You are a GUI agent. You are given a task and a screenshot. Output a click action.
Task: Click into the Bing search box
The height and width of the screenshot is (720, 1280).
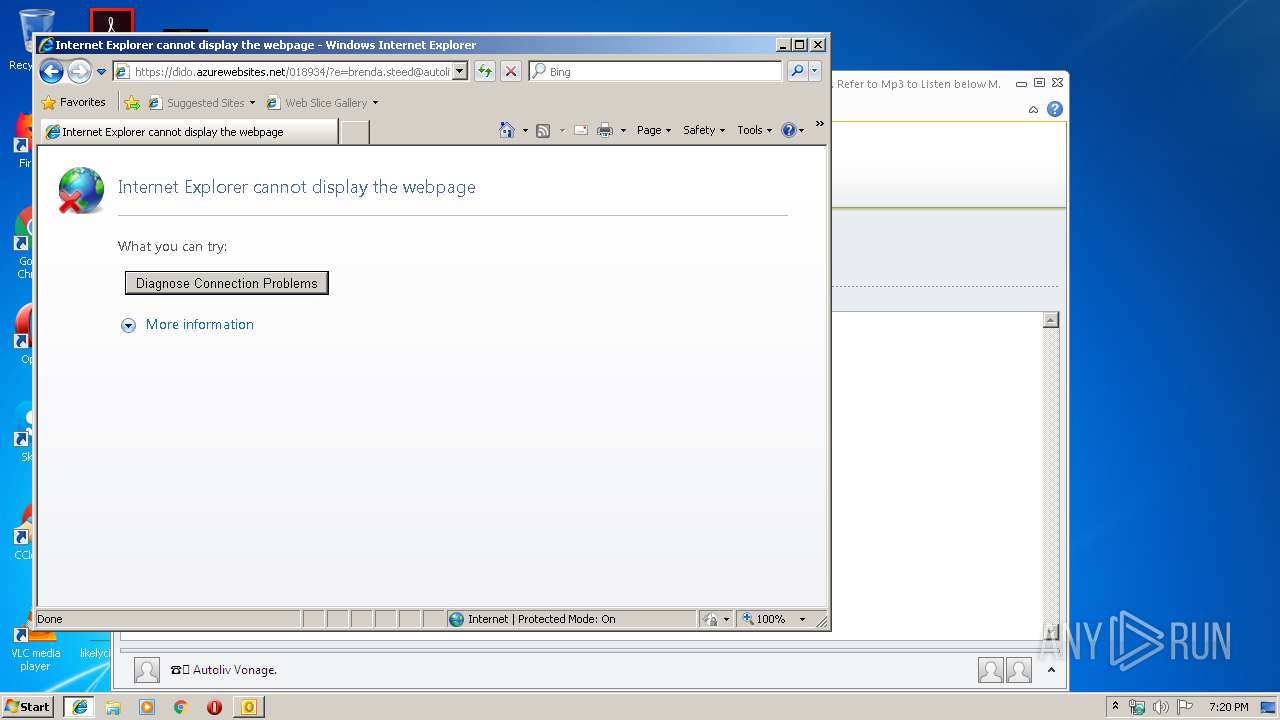656,72
